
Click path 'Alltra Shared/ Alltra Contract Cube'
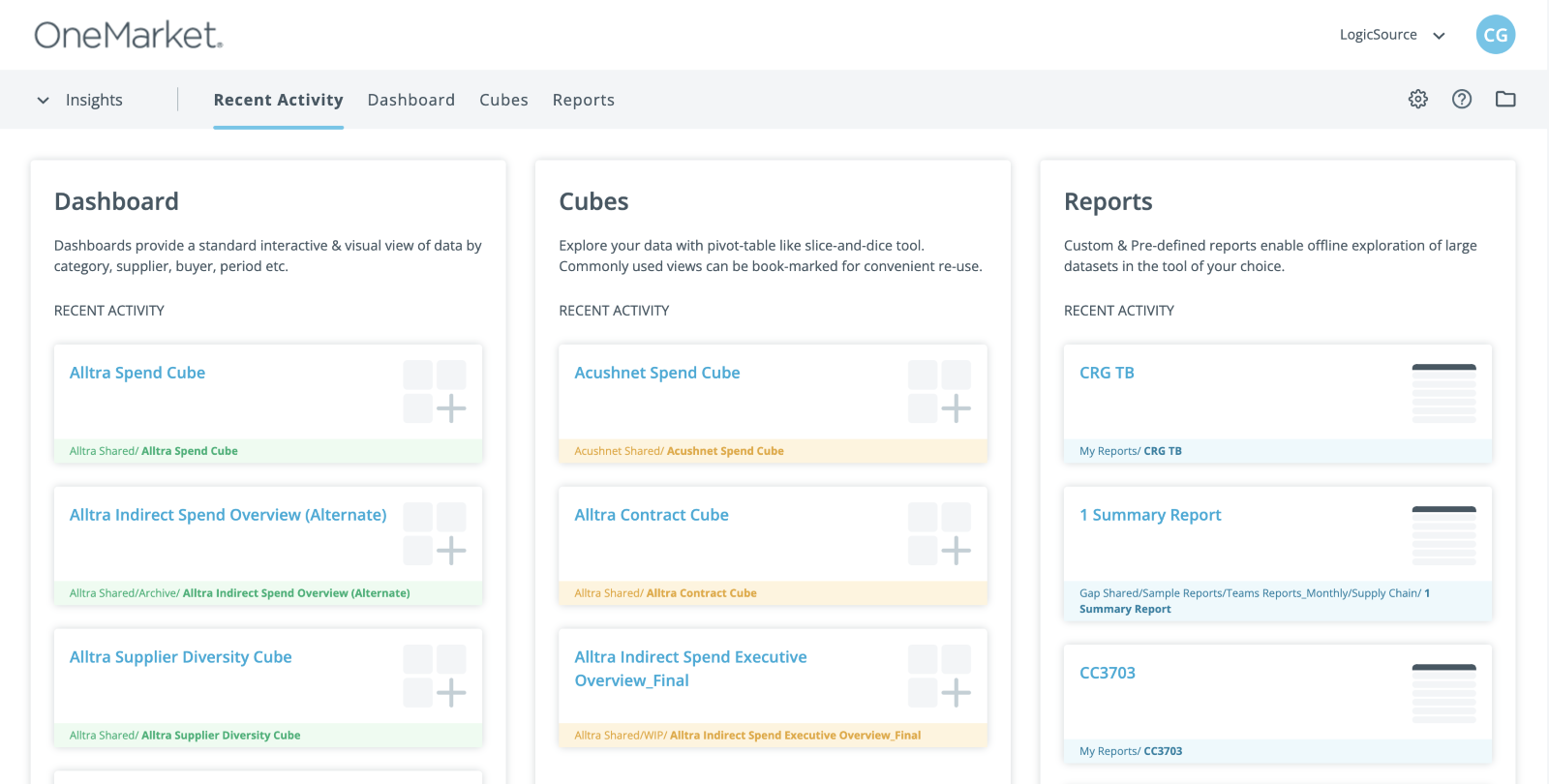tap(666, 593)
